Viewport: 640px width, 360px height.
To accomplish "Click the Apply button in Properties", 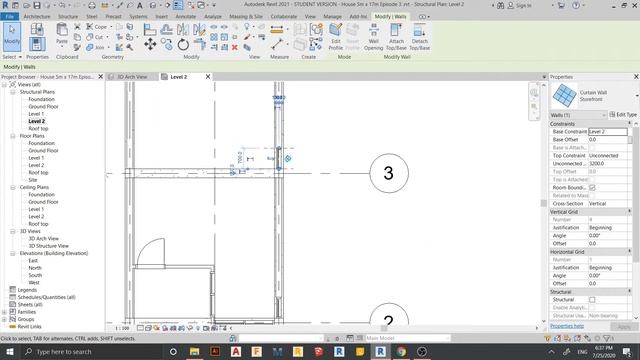I will 624,327.
